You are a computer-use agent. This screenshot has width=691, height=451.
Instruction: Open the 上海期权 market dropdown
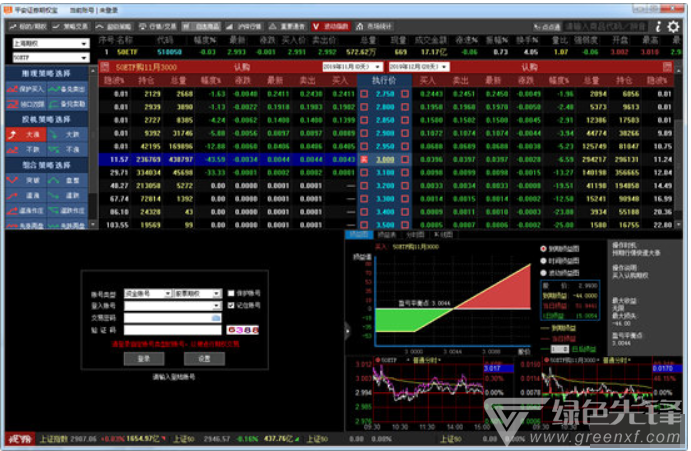(x=51, y=43)
